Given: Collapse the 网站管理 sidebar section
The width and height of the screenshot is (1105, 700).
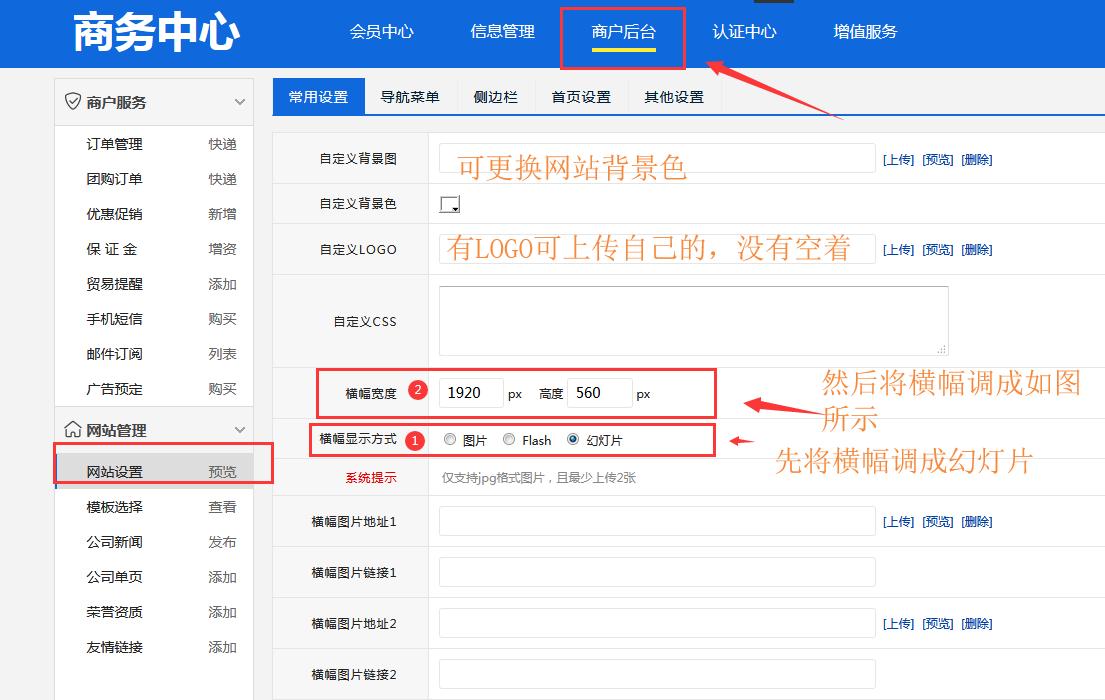Looking at the screenshot, I should (x=239, y=428).
